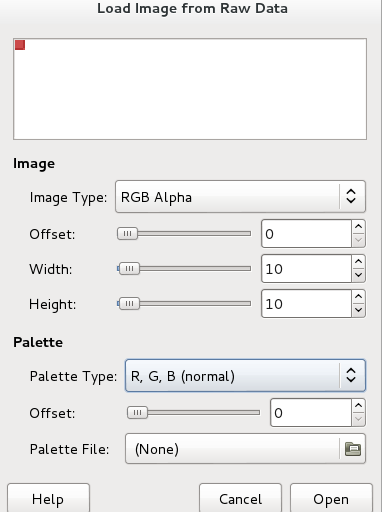Screen dimensions: 382x512
Task: Decrease Height with the down arrow
Action: (x=358, y=310)
